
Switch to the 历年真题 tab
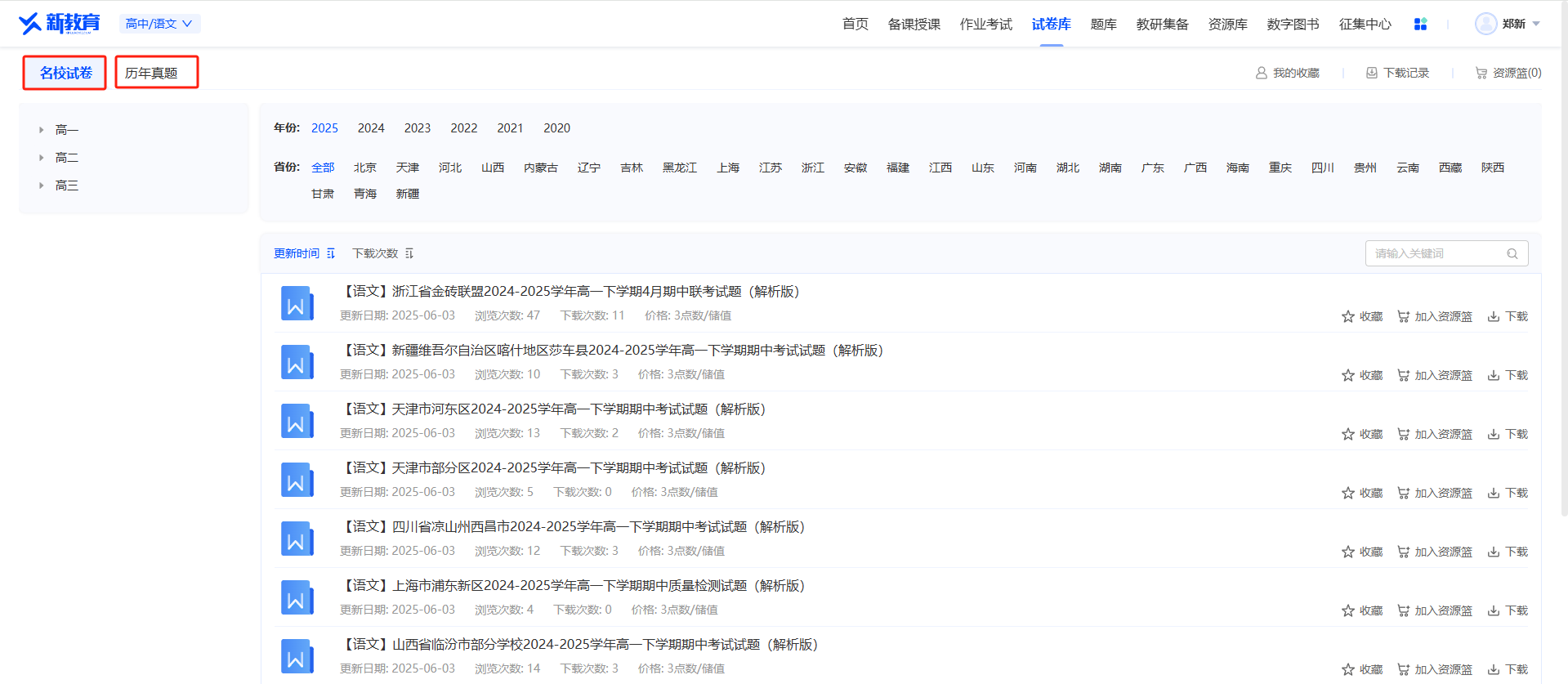tap(156, 73)
